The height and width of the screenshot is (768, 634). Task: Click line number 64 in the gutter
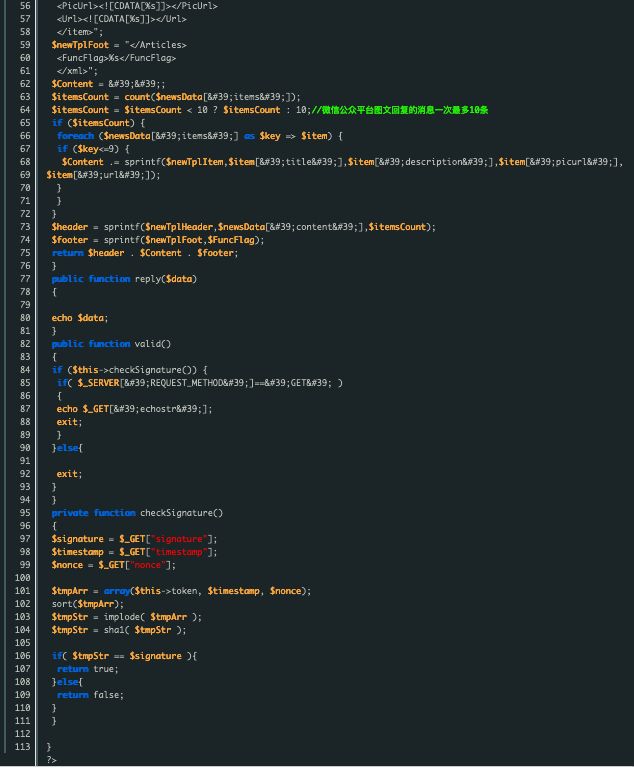pyautogui.click(x=24, y=110)
